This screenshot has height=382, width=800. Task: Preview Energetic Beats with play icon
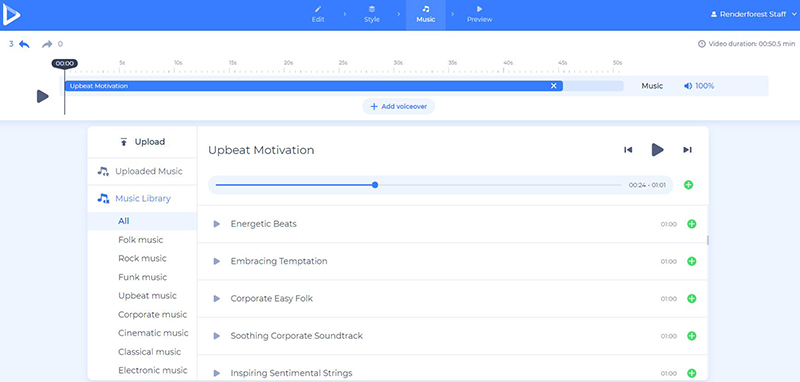tap(216, 224)
